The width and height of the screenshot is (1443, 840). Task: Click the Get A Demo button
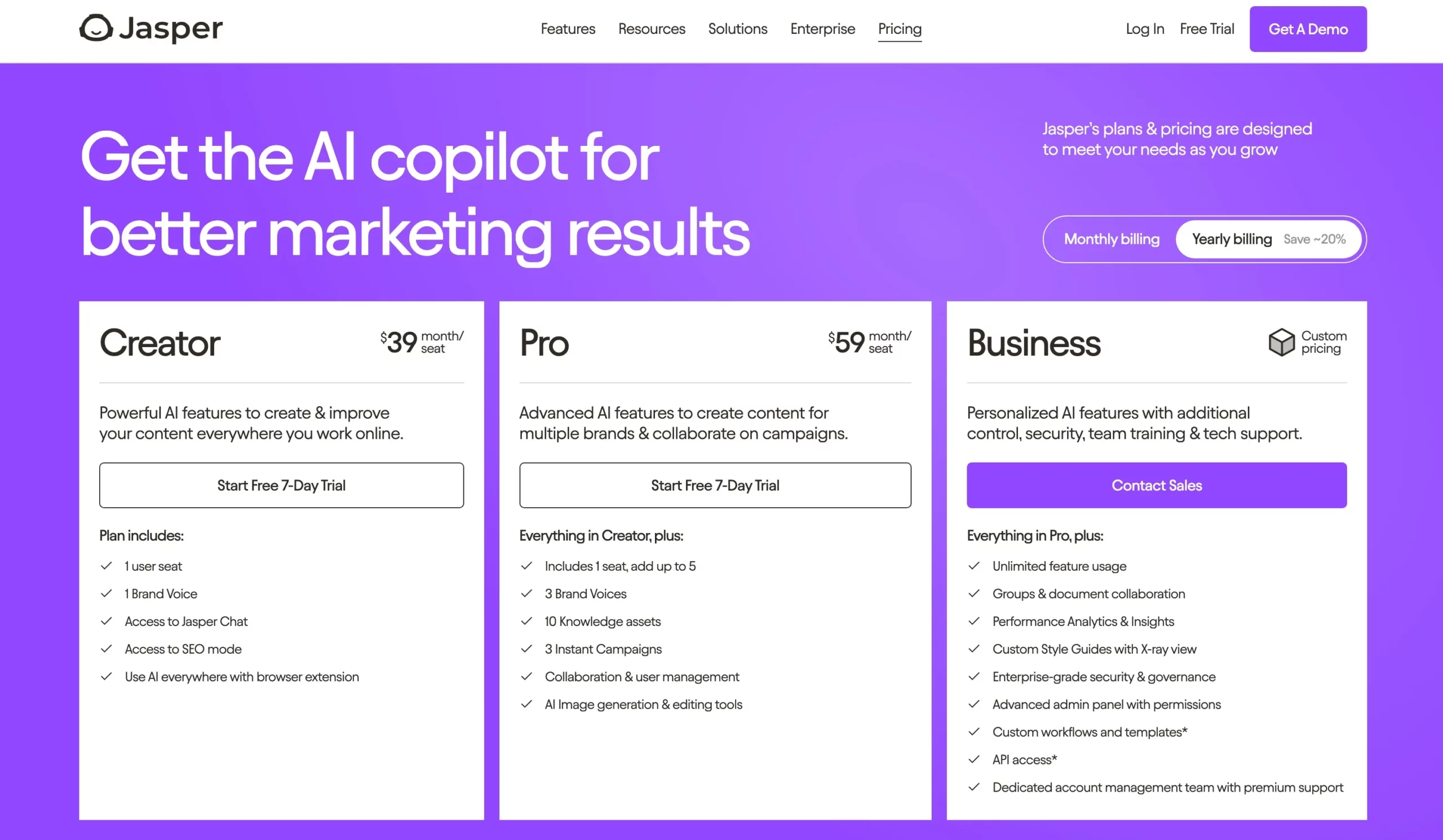[x=1308, y=29]
